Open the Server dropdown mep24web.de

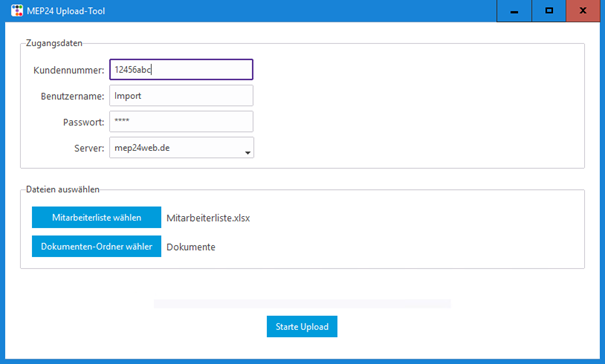(x=181, y=147)
